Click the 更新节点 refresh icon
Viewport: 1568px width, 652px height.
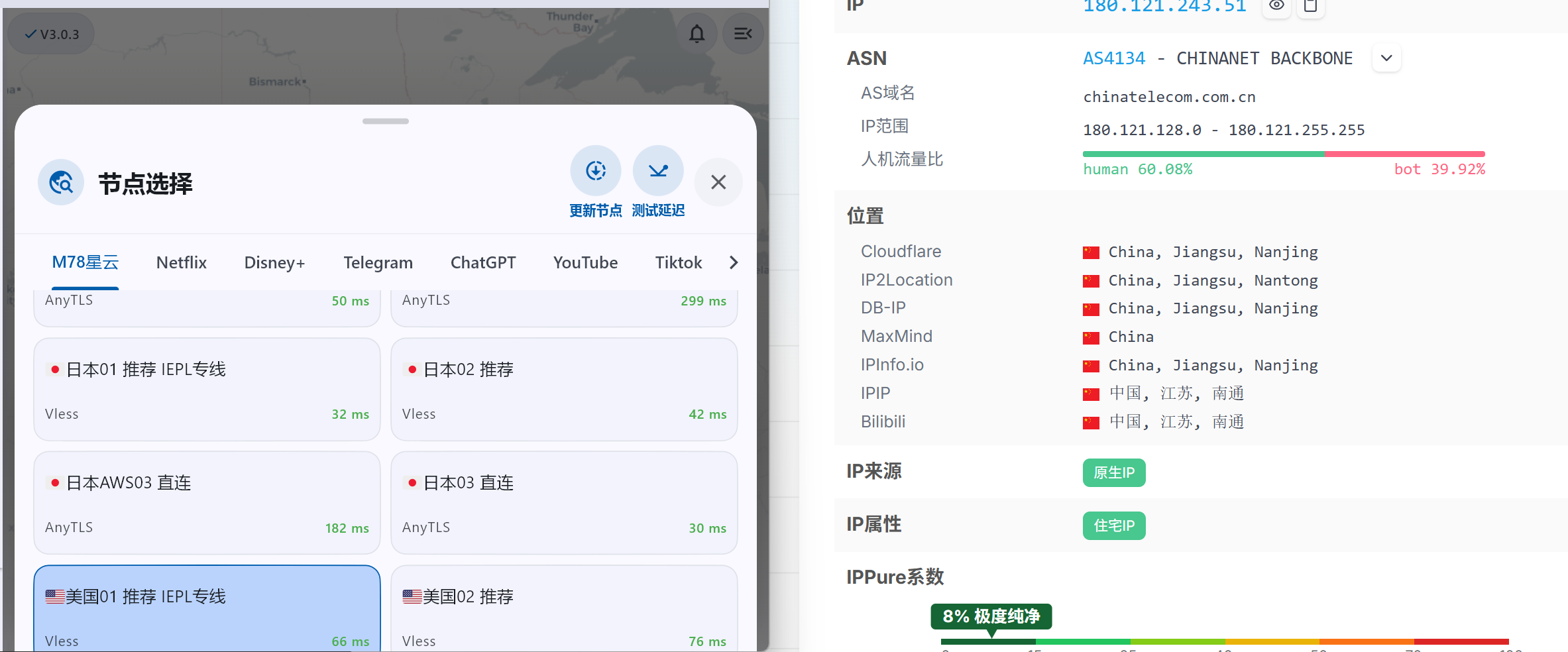(x=596, y=171)
